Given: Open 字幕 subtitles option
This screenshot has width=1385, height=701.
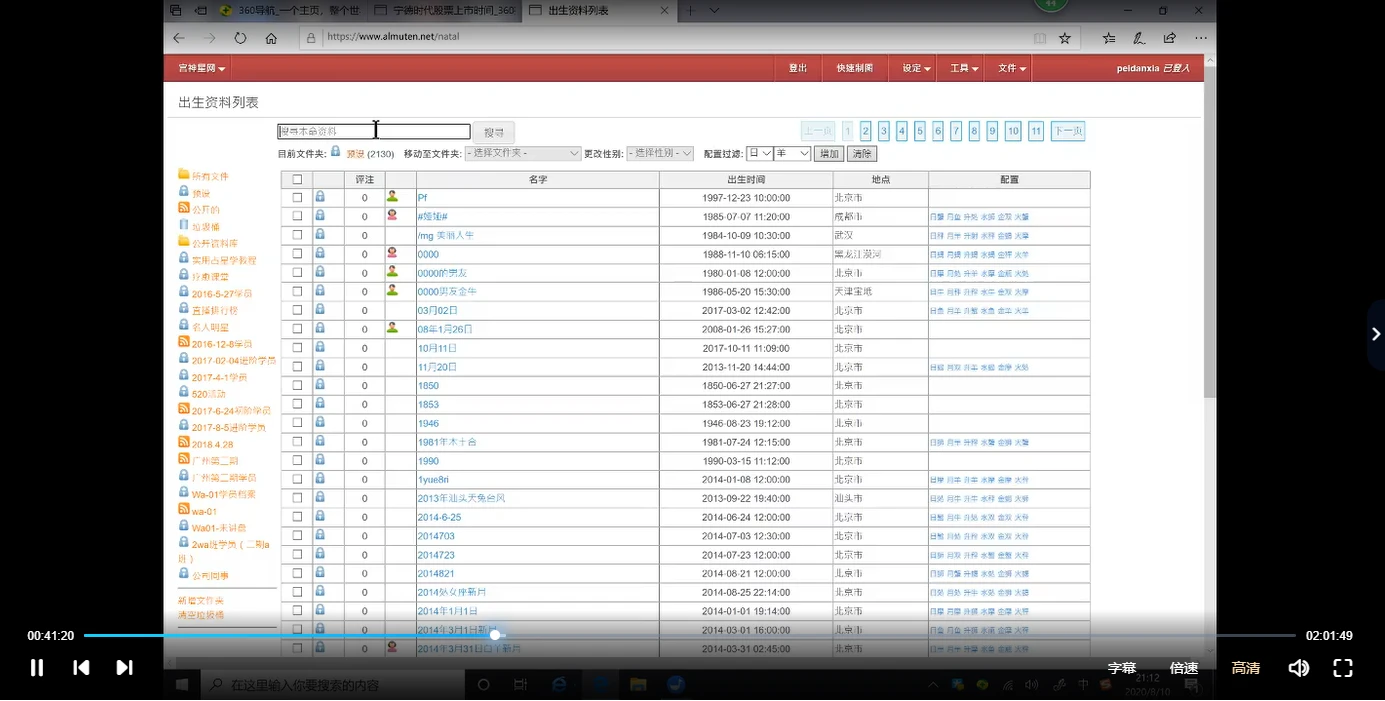Looking at the screenshot, I should tap(1122, 668).
